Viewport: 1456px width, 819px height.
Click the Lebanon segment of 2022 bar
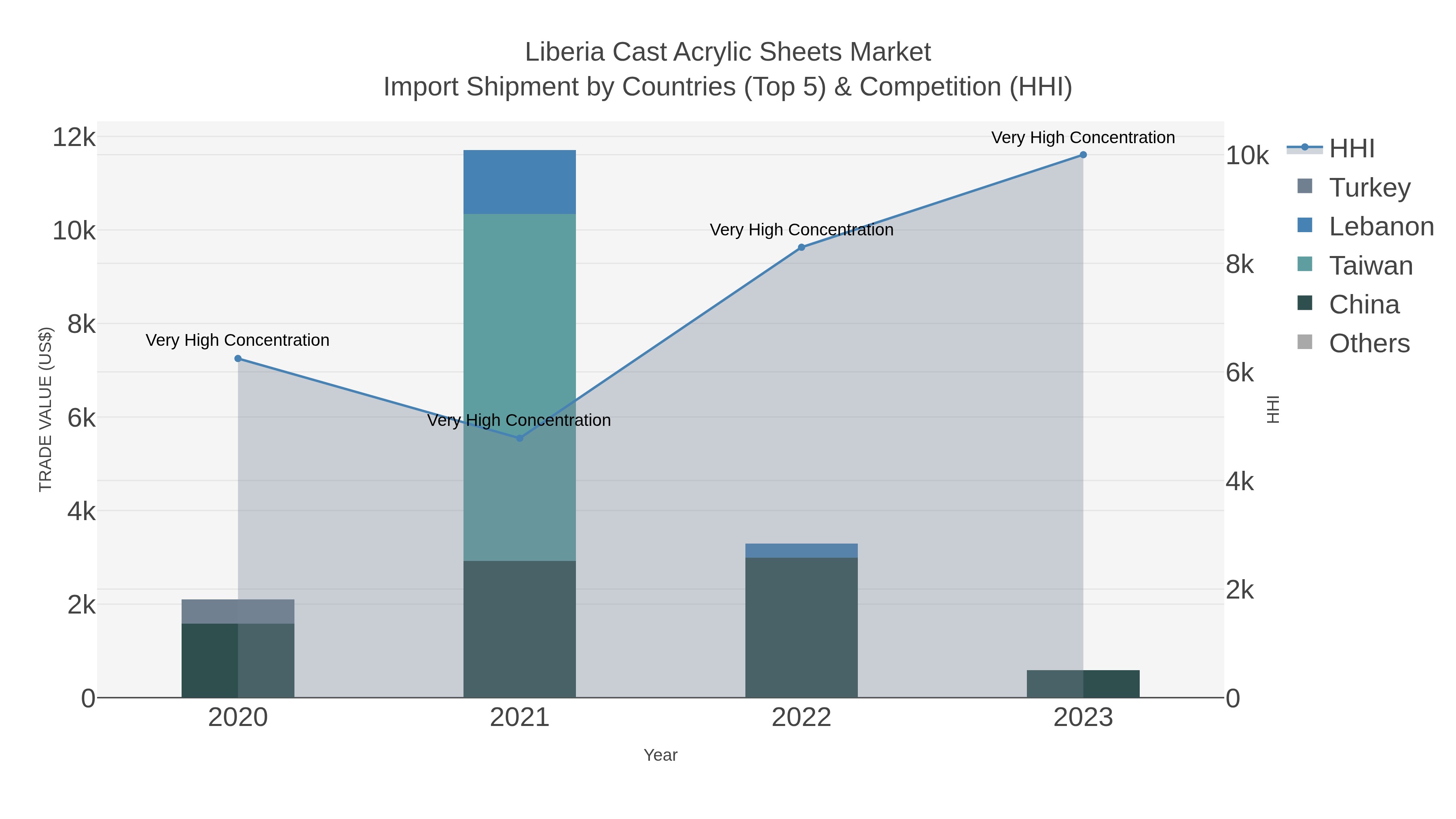pos(802,550)
